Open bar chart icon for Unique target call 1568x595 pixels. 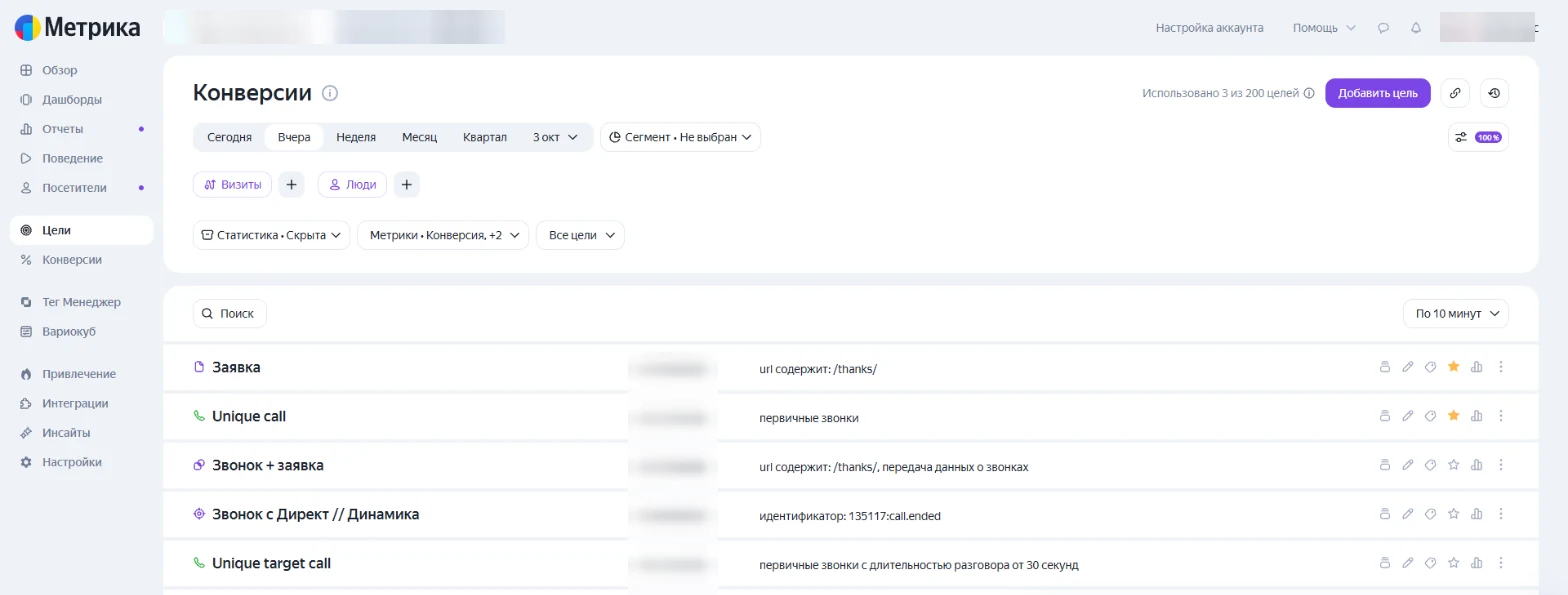[1477, 563]
